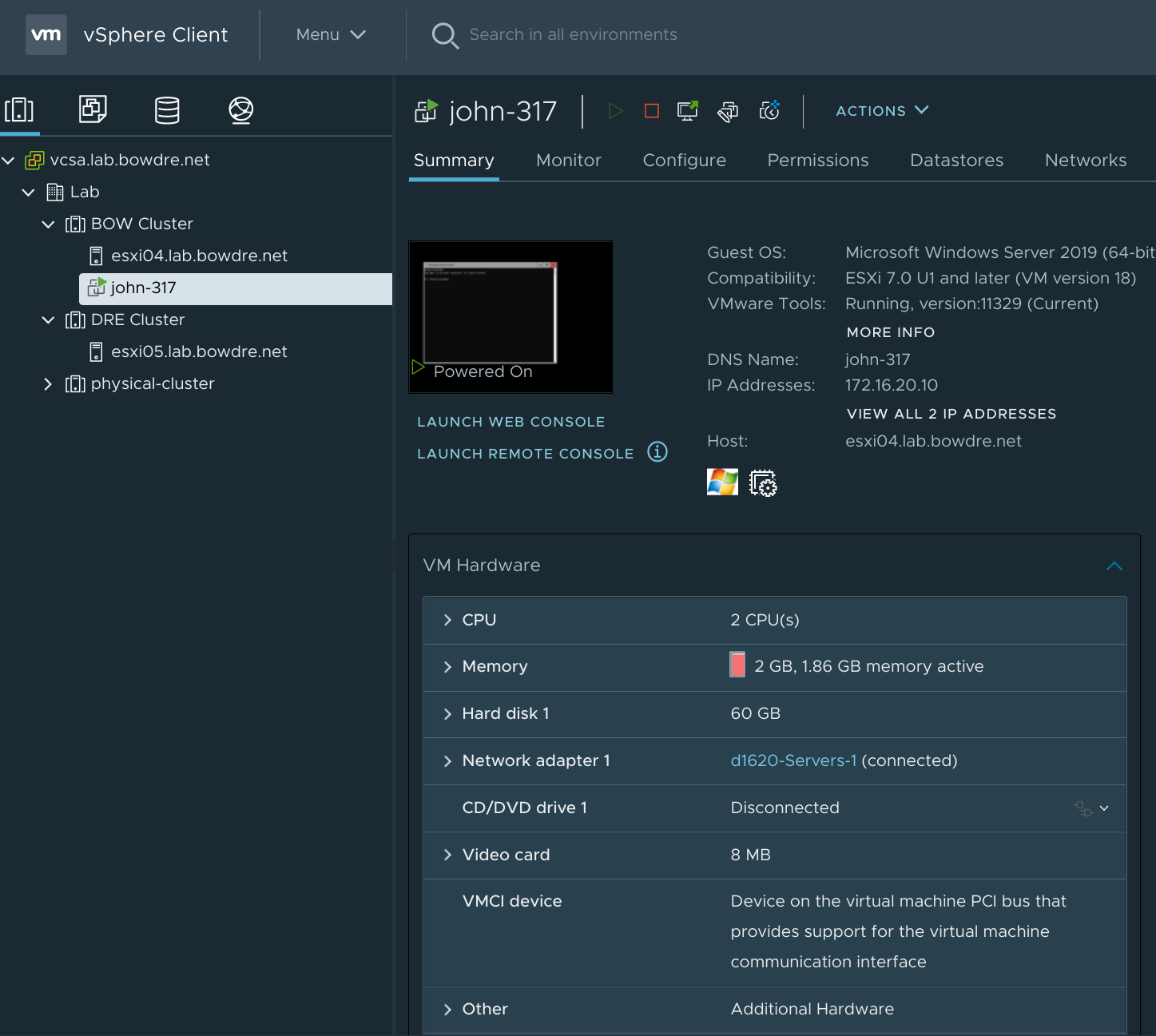This screenshot has height=1036, width=1156.
Task: Expand the physical-cluster node
Action: 48,384
